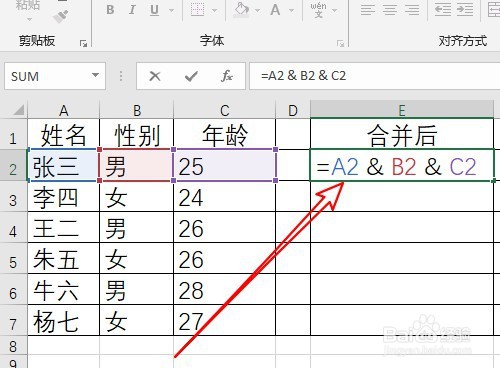
Task: Click age cell with value 27
Action: (225, 320)
